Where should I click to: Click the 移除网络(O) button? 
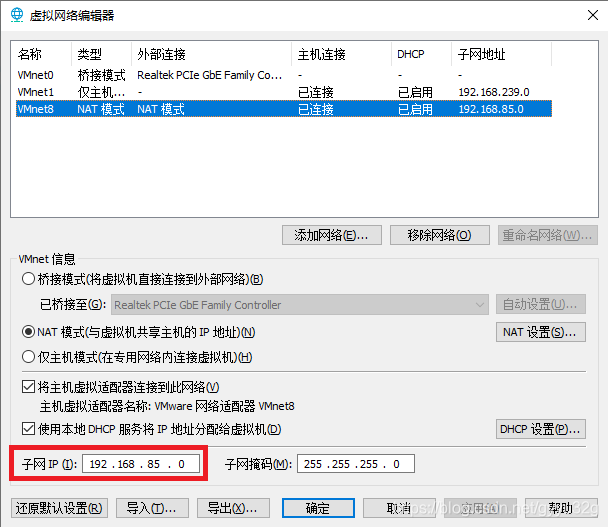tap(439, 235)
